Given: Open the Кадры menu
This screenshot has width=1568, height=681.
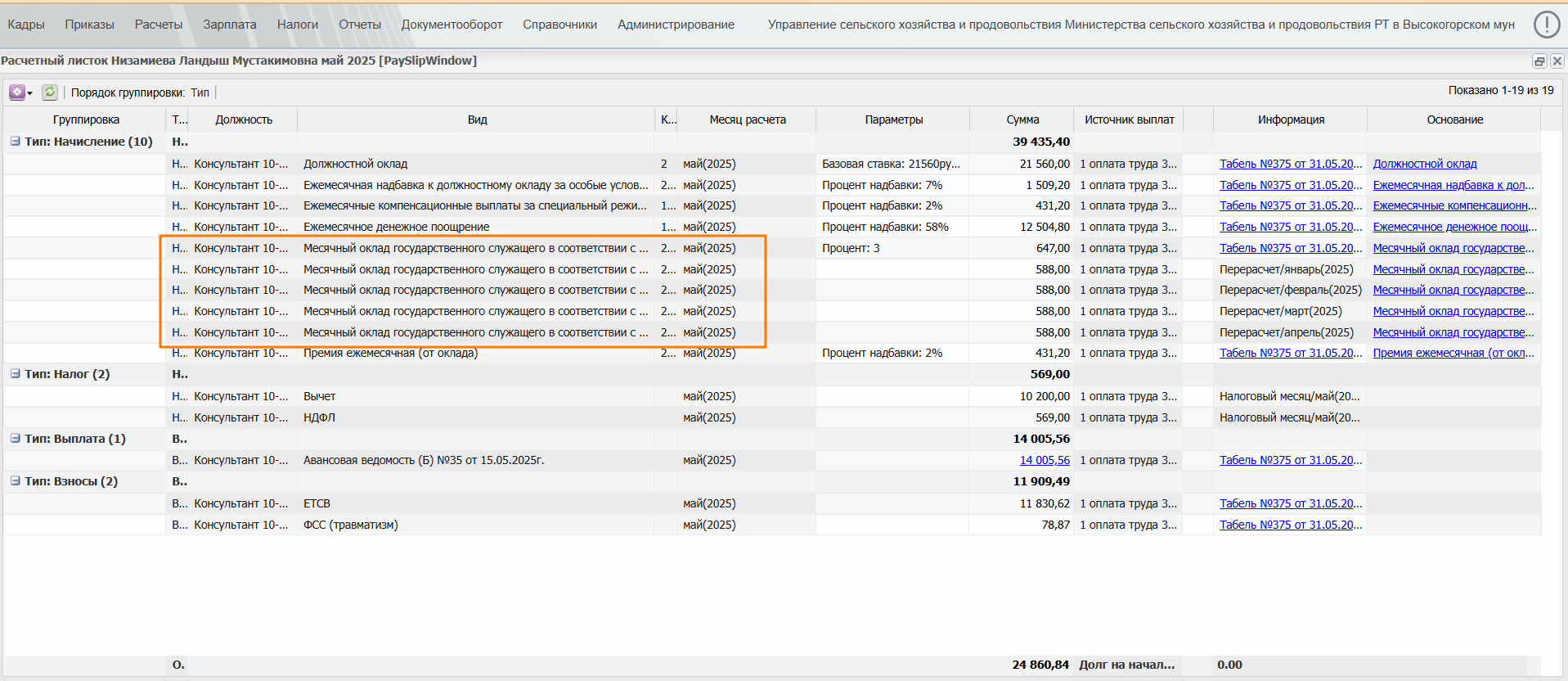Looking at the screenshot, I should 26,25.
